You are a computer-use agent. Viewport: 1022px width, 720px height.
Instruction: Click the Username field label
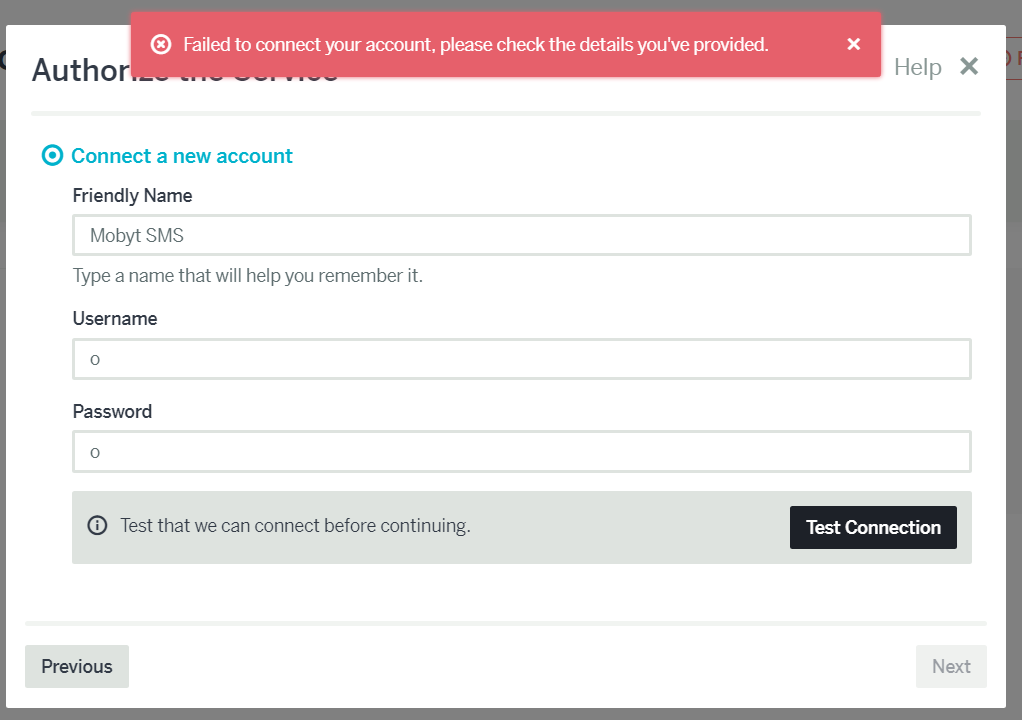(115, 319)
